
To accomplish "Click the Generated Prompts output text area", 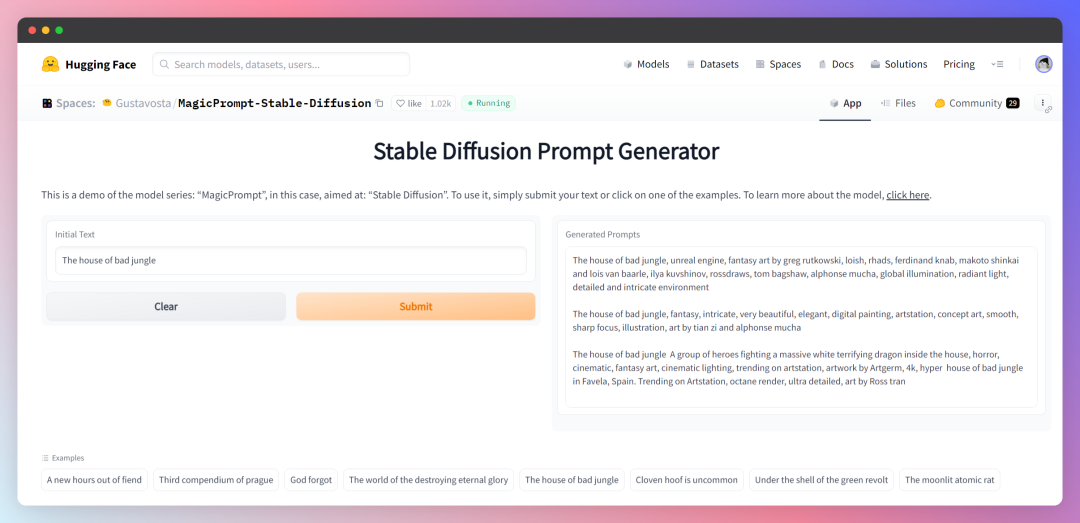I will pyautogui.click(x=801, y=327).
